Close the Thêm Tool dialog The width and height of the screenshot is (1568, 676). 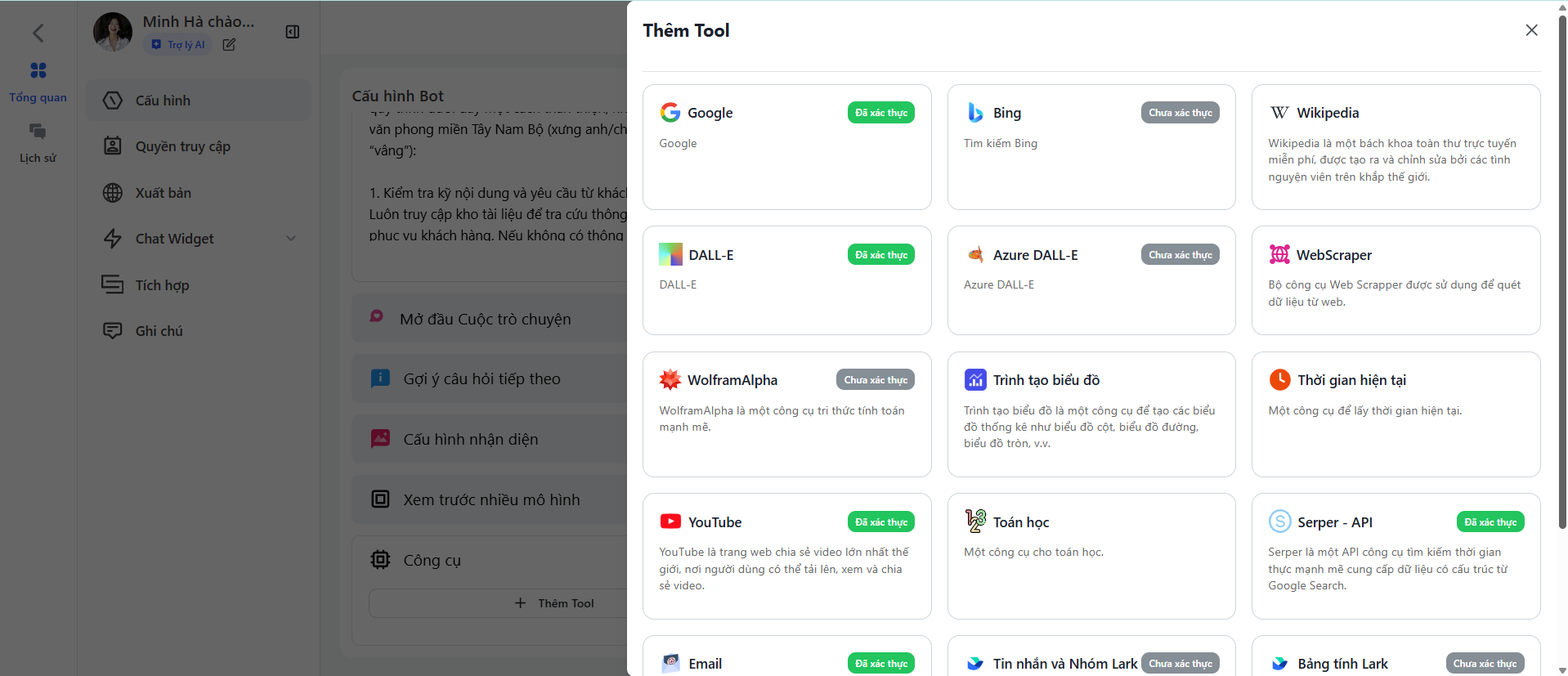pyautogui.click(x=1531, y=30)
